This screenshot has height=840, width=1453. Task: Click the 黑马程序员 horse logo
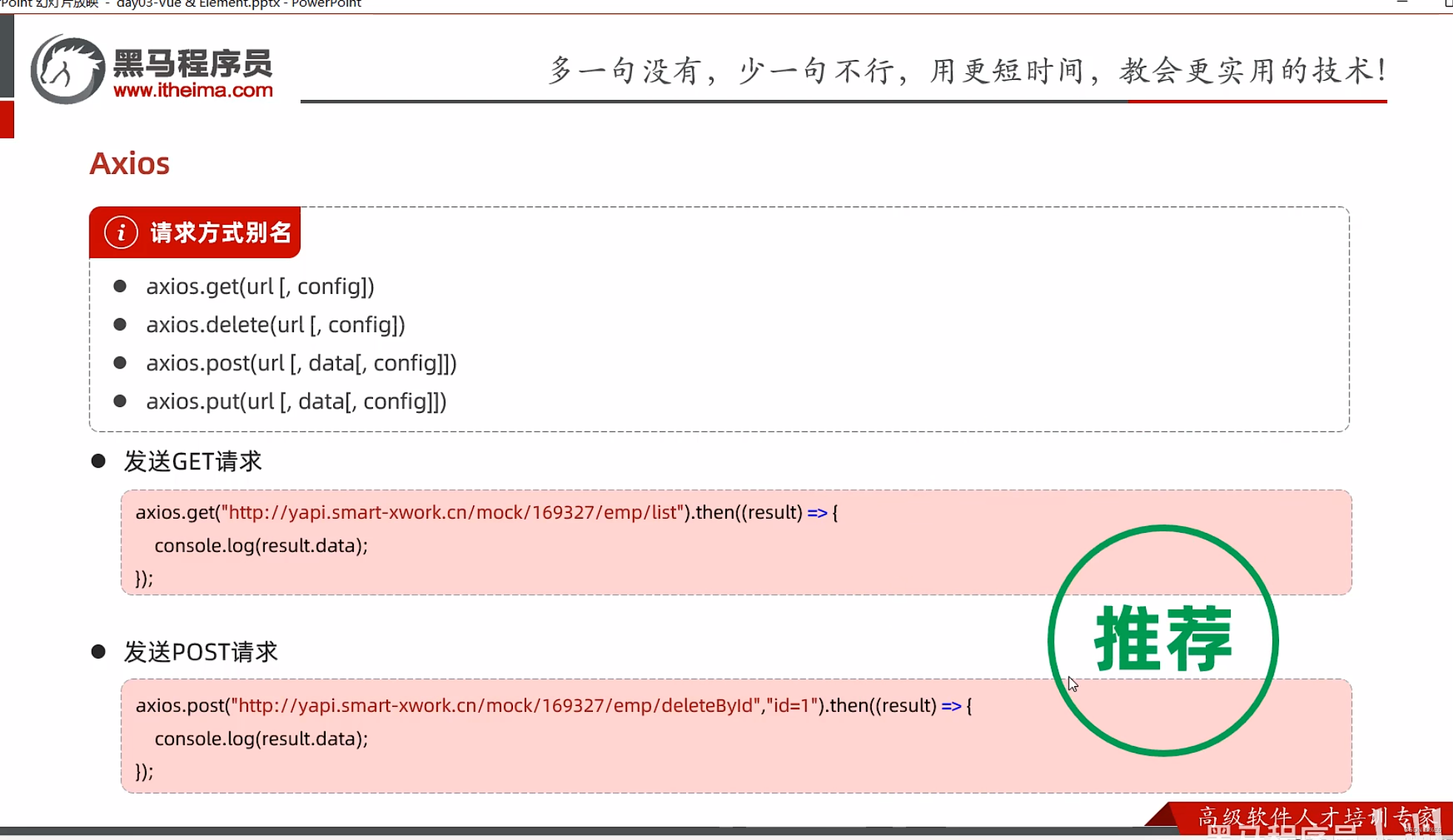69,69
